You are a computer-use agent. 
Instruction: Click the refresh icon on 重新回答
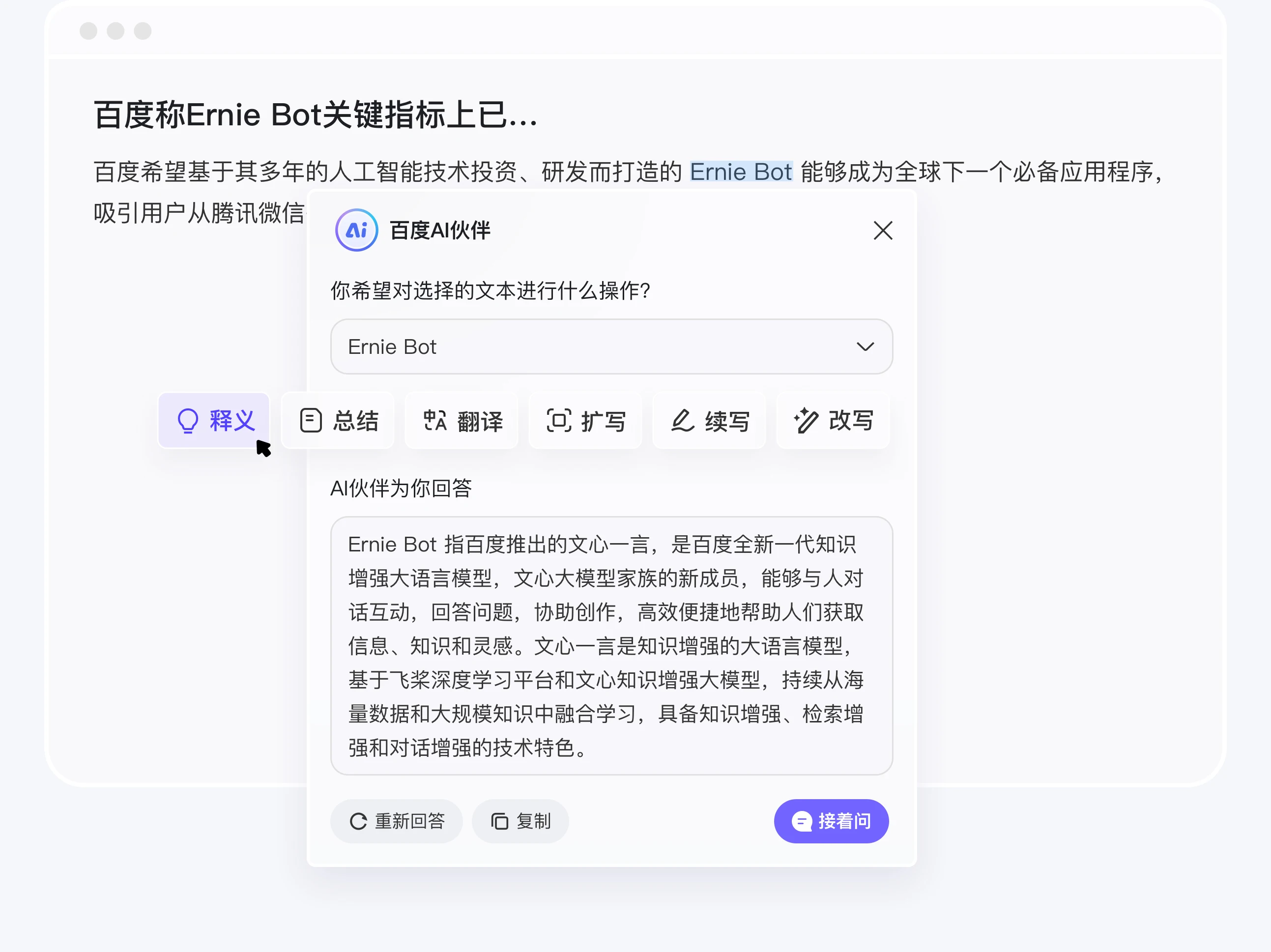click(359, 821)
